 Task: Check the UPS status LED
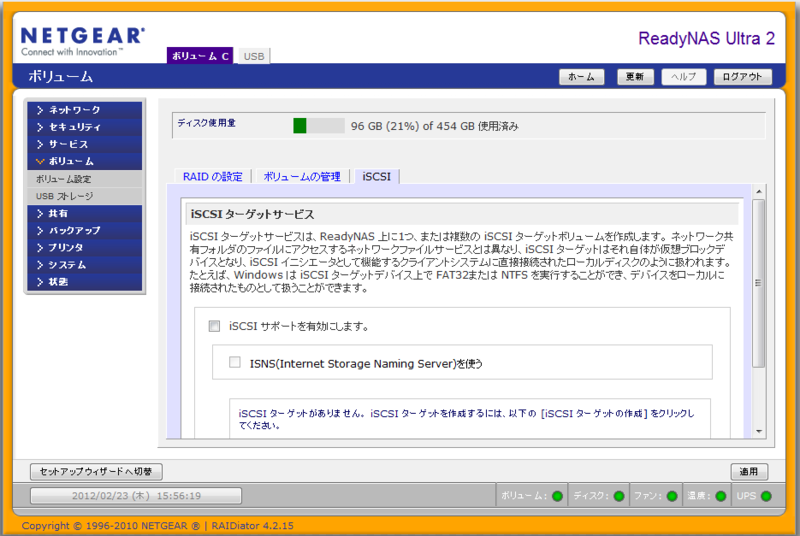(766, 496)
